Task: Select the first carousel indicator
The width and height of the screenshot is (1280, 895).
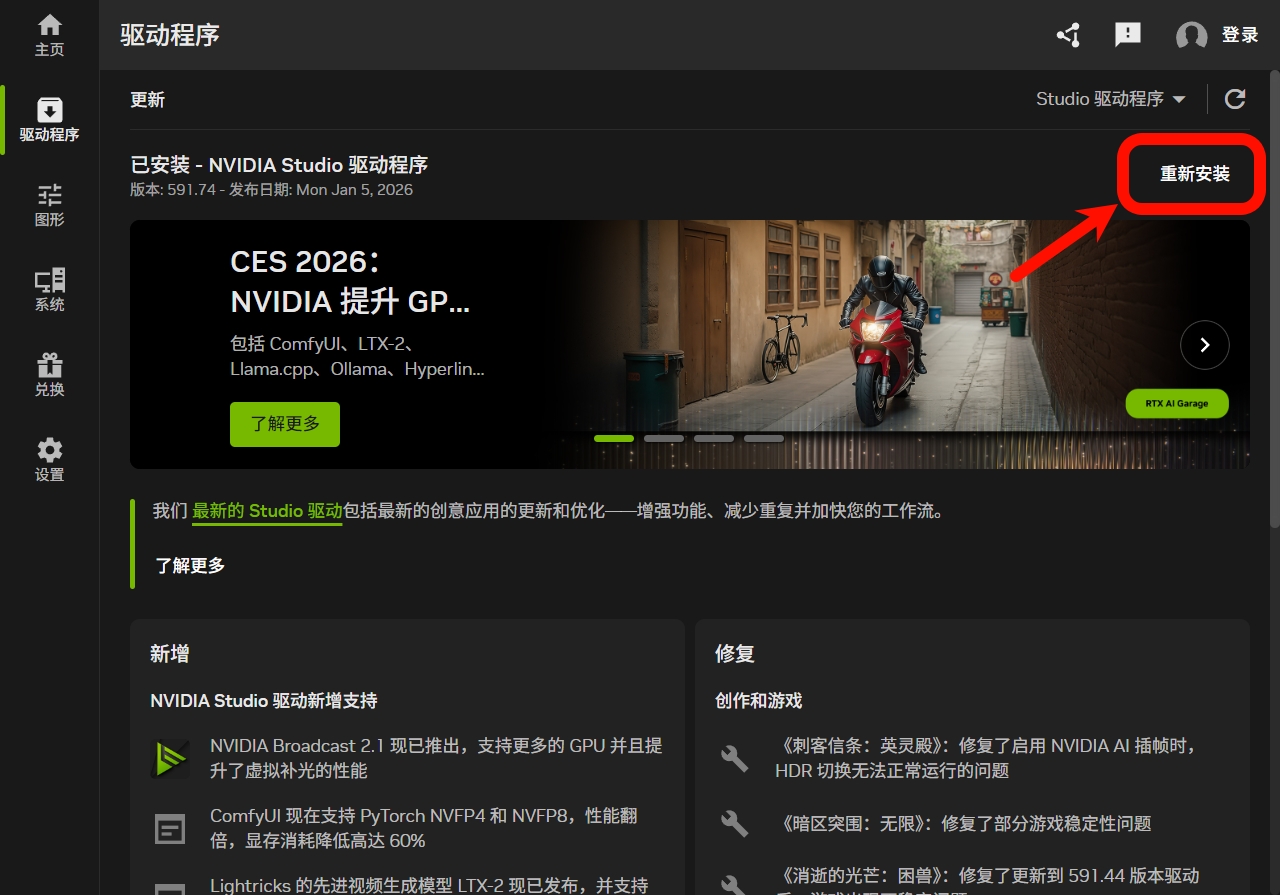Action: 614,438
